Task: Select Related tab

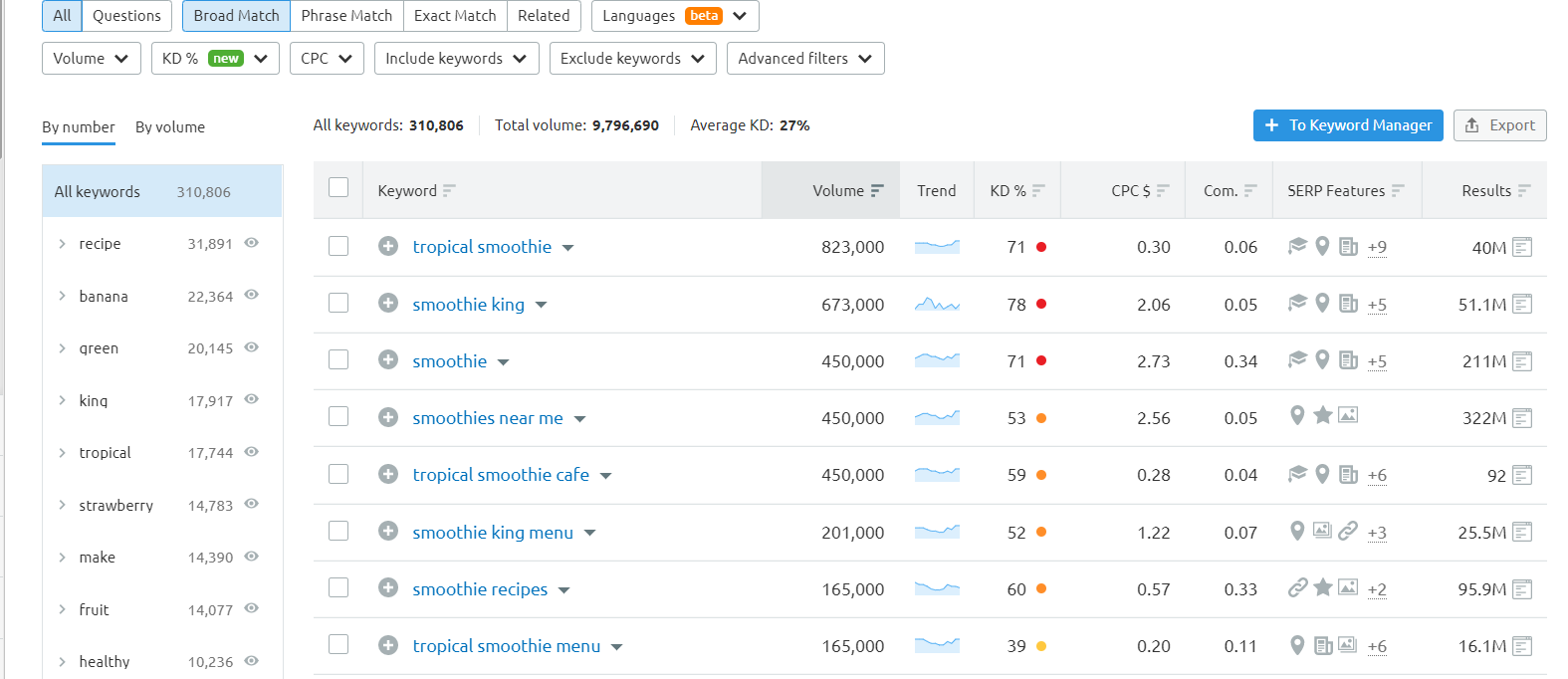Action: pos(544,16)
